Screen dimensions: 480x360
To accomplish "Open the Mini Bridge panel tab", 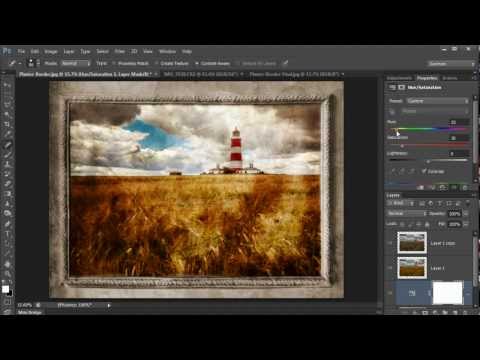I will (30, 312).
